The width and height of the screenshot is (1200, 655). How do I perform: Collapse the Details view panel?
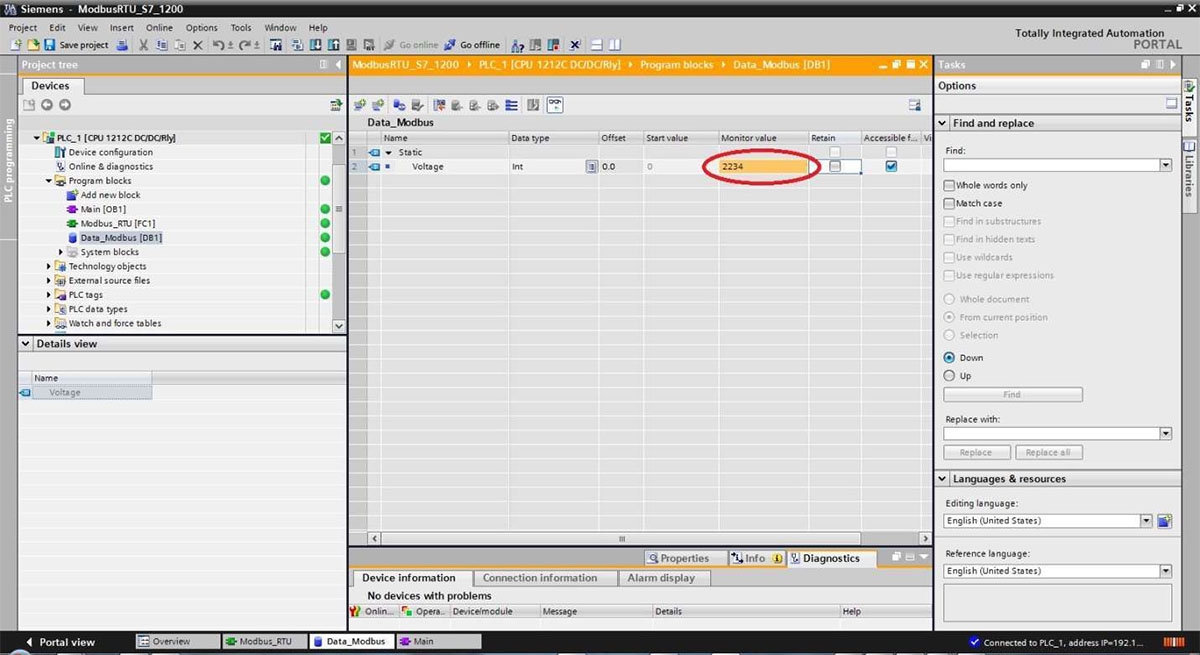(x=27, y=344)
